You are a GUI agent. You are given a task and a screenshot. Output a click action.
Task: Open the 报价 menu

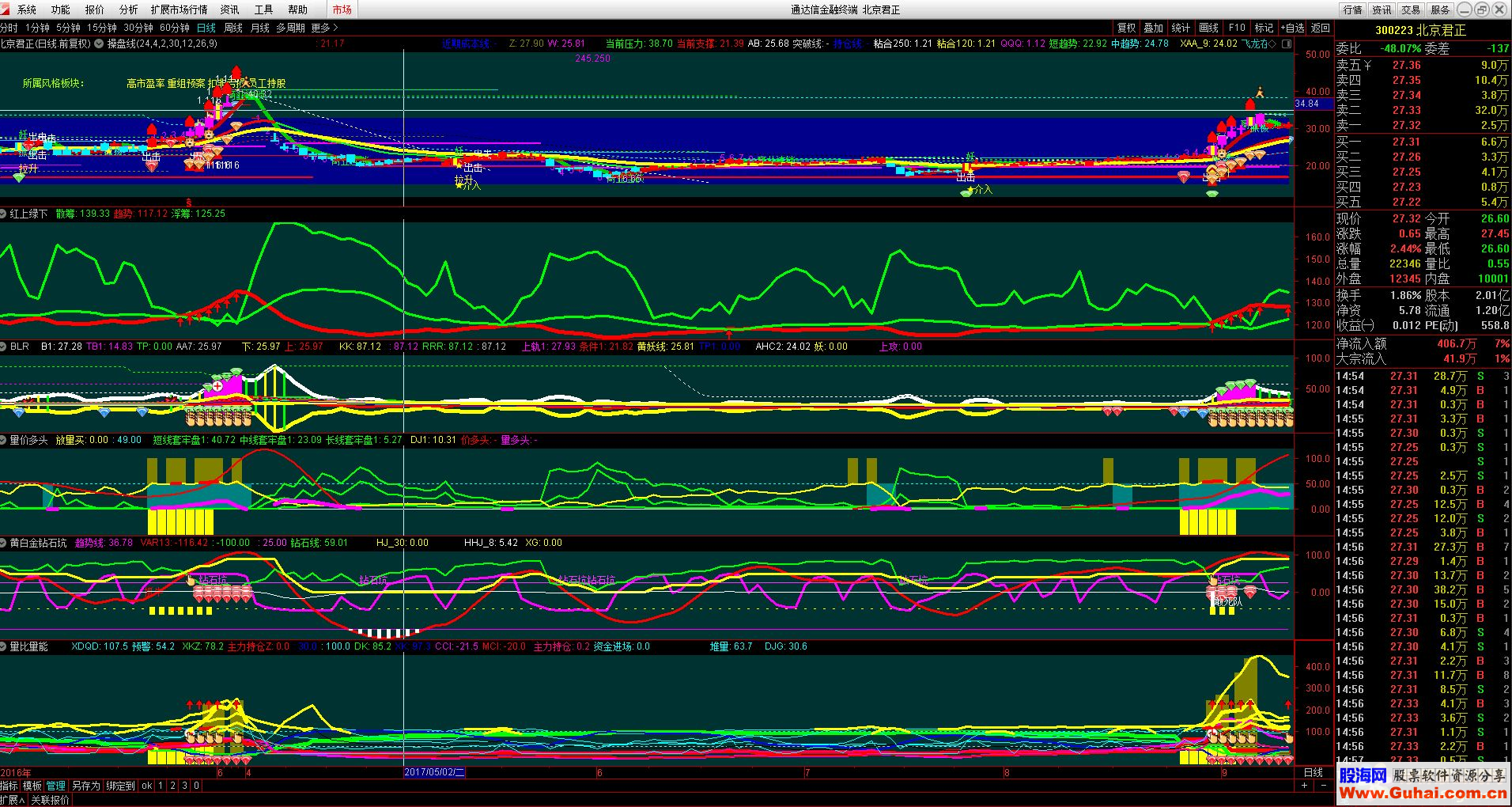(x=94, y=9)
